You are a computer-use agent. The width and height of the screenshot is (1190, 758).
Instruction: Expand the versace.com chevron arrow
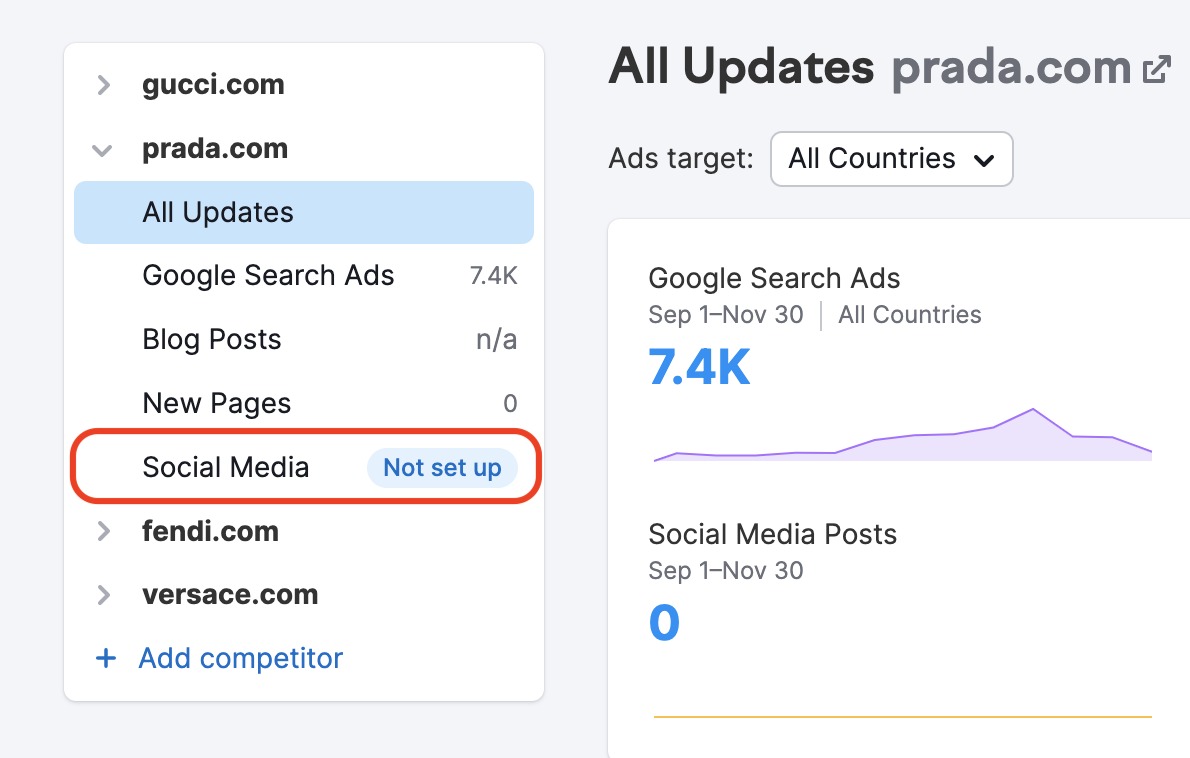point(104,595)
